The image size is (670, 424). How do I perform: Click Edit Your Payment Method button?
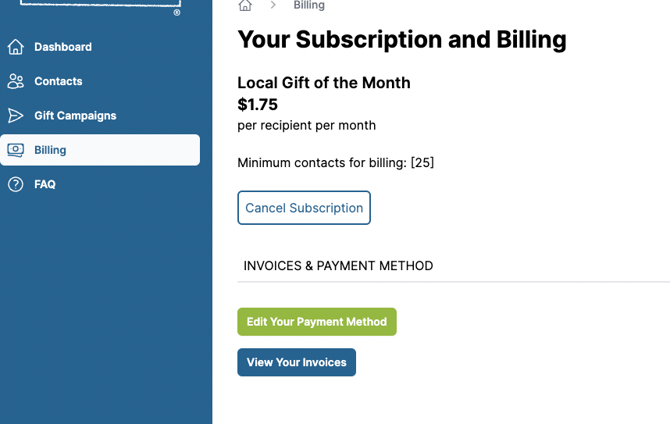click(x=317, y=322)
